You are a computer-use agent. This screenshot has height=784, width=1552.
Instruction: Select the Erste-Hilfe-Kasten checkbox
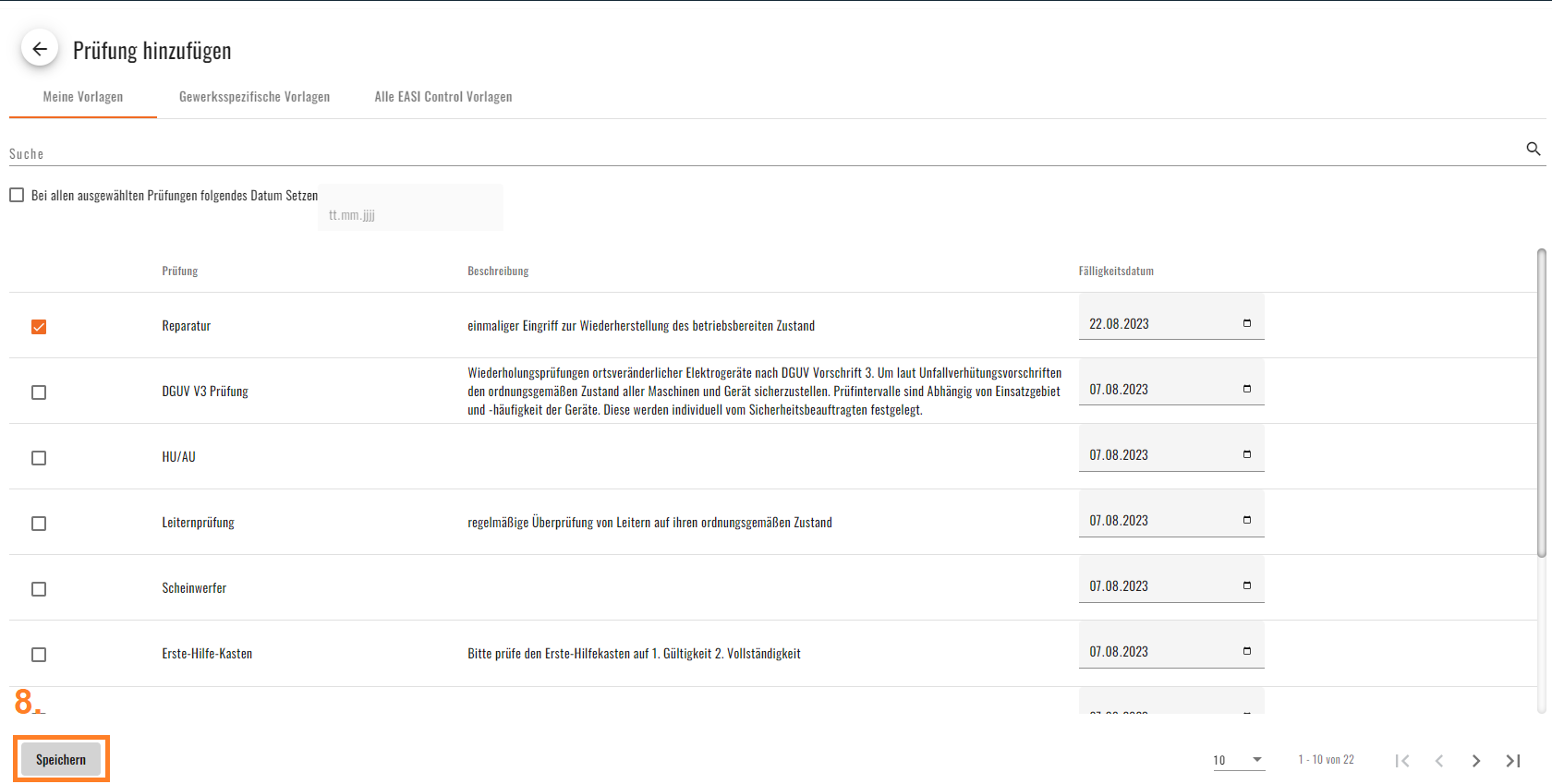[x=39, y=655]
